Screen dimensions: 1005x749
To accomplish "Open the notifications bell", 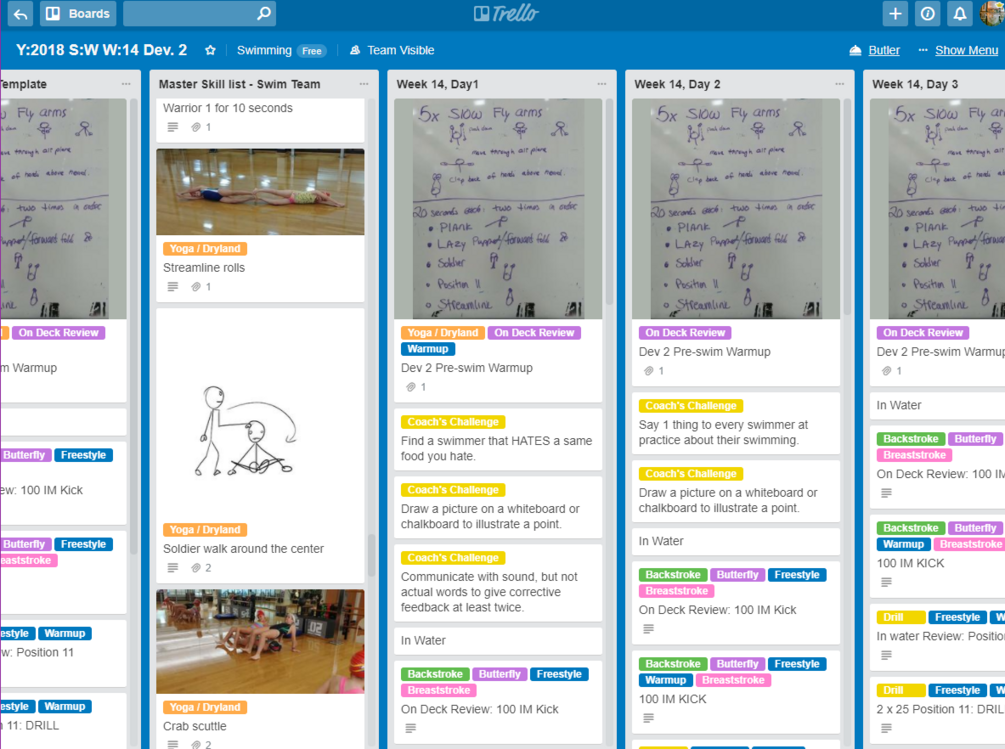I will [959, 13].
